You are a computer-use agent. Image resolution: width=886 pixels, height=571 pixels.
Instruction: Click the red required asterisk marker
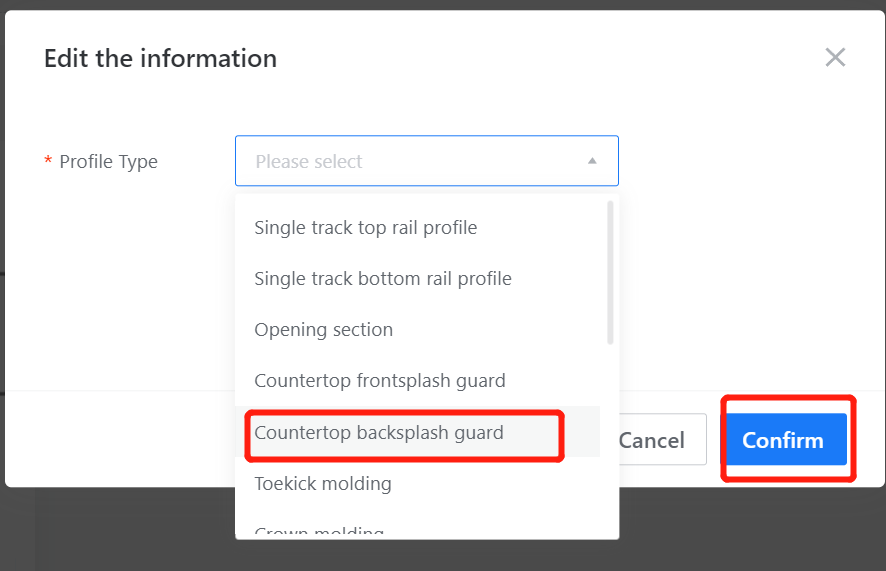click(48, 161)
